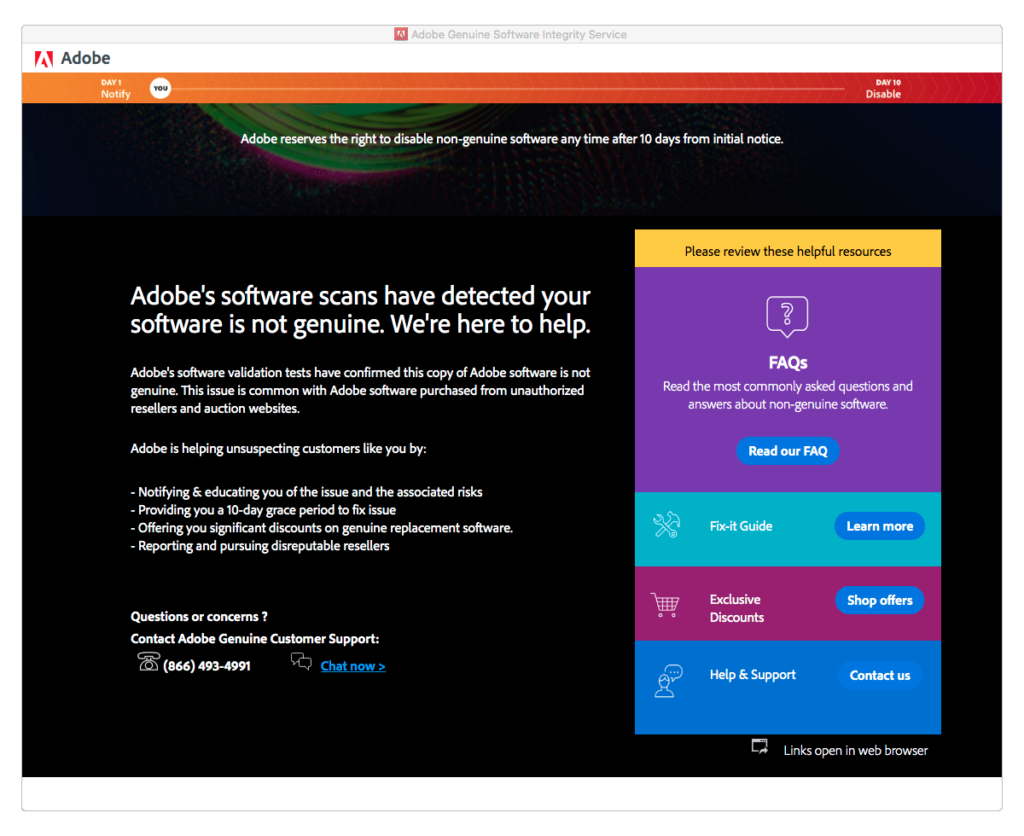
Task: Click the yellow helpful resources banner
Action: [787, 251]
